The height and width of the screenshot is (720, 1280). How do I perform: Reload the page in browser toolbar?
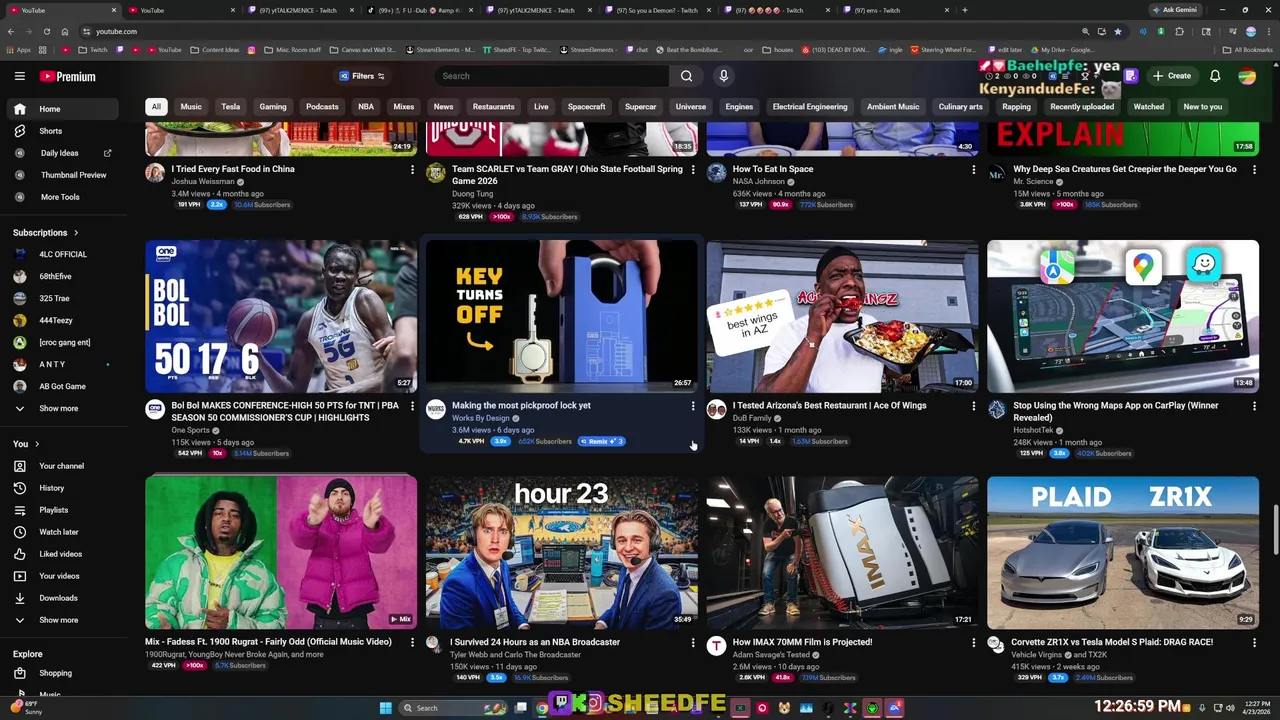pyautogui.click(x=46, y=31)
